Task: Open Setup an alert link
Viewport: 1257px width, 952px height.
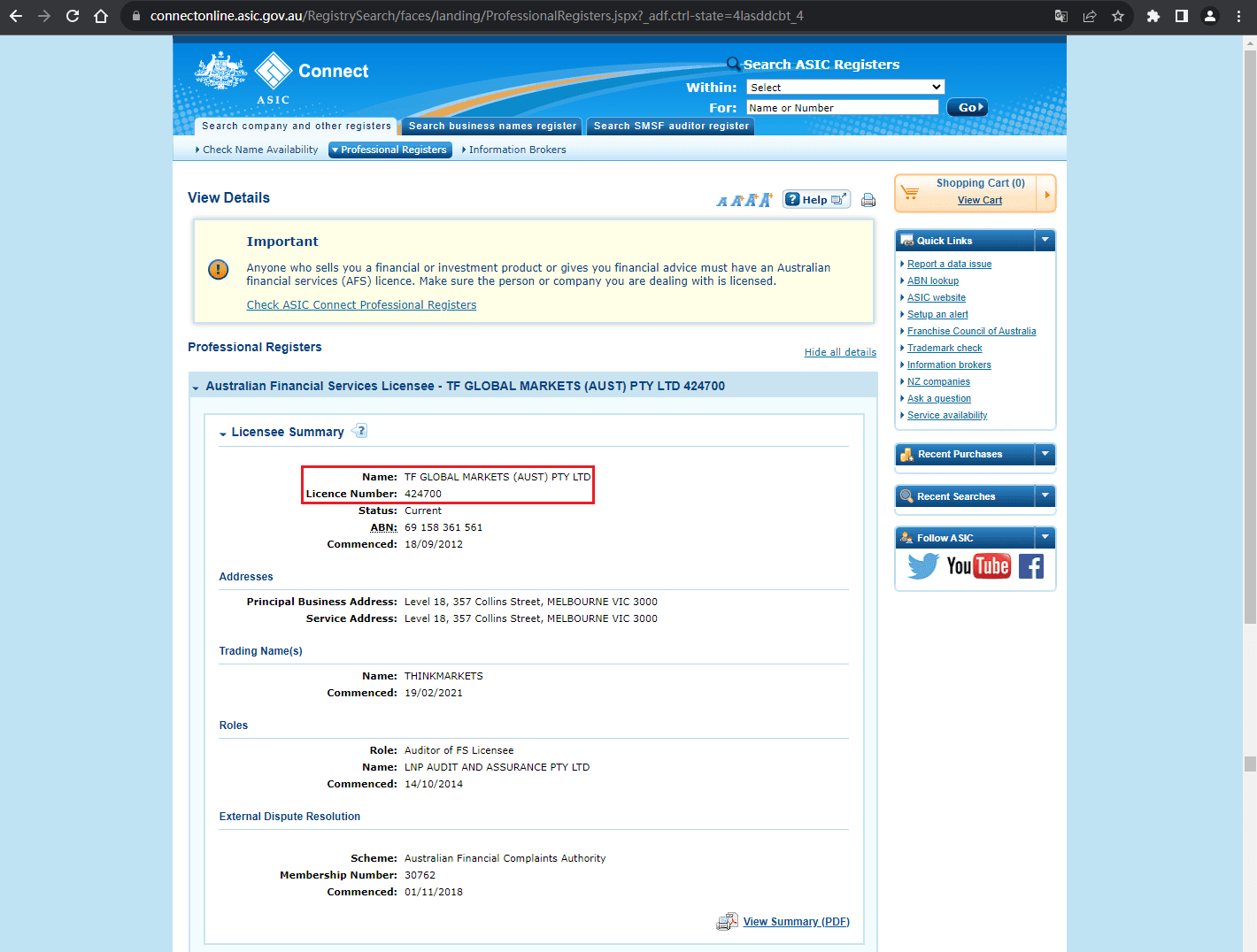Action: [937, 314]
